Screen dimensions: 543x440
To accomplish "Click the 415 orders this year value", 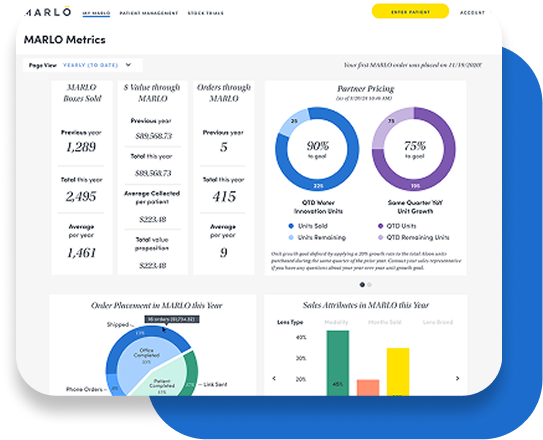I will click(x=224, y=197).
